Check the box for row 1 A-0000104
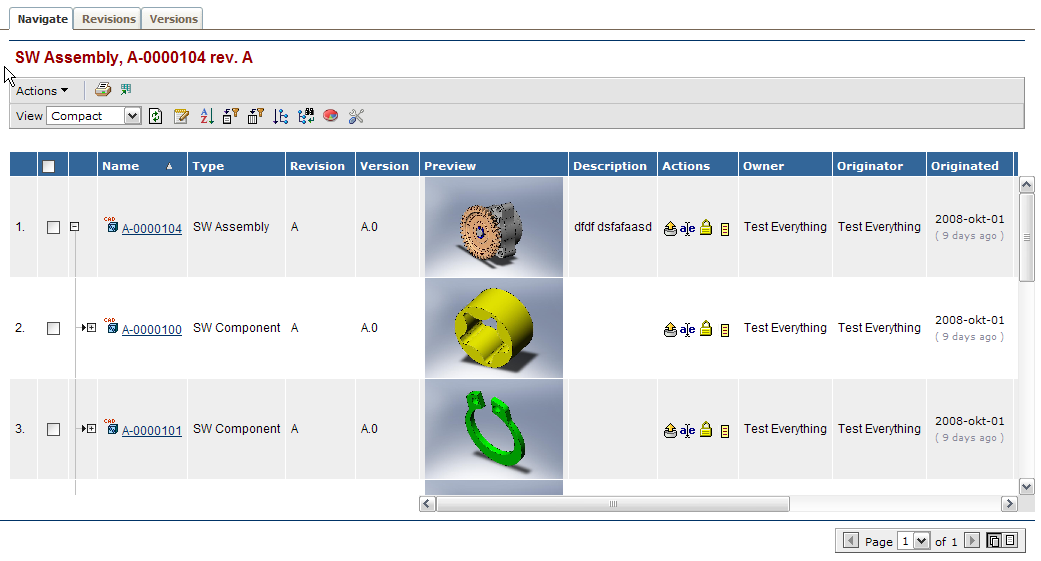 point(54,228)
